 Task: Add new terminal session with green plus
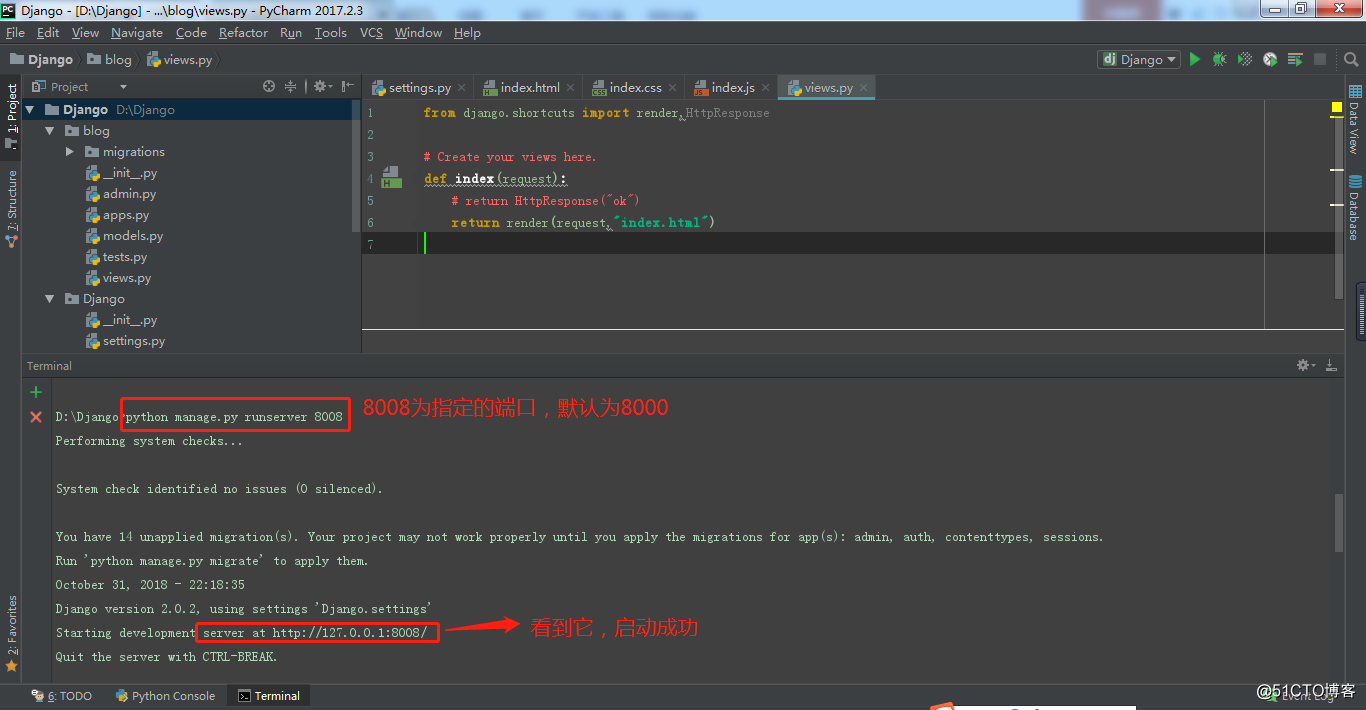coord(36,392)
